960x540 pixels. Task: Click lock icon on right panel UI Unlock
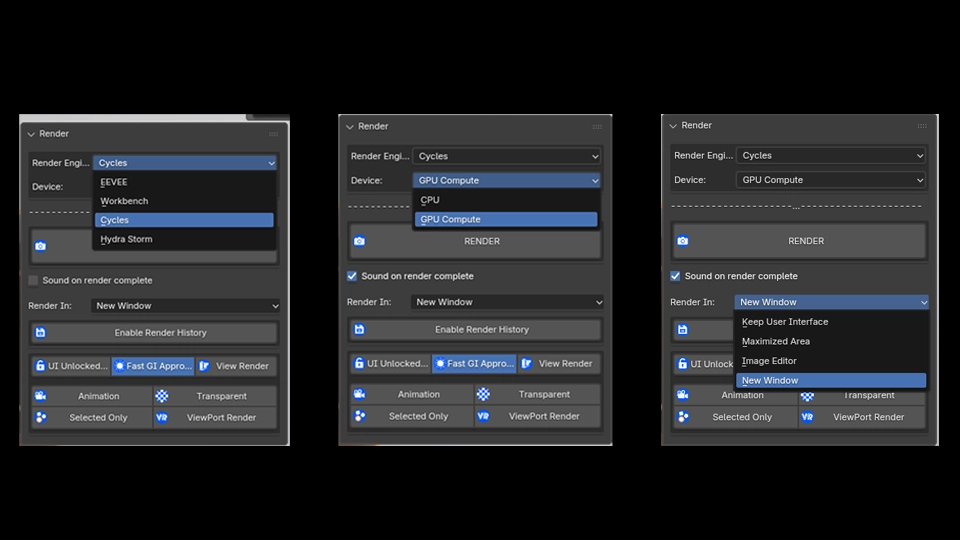[x=683, y=364]
